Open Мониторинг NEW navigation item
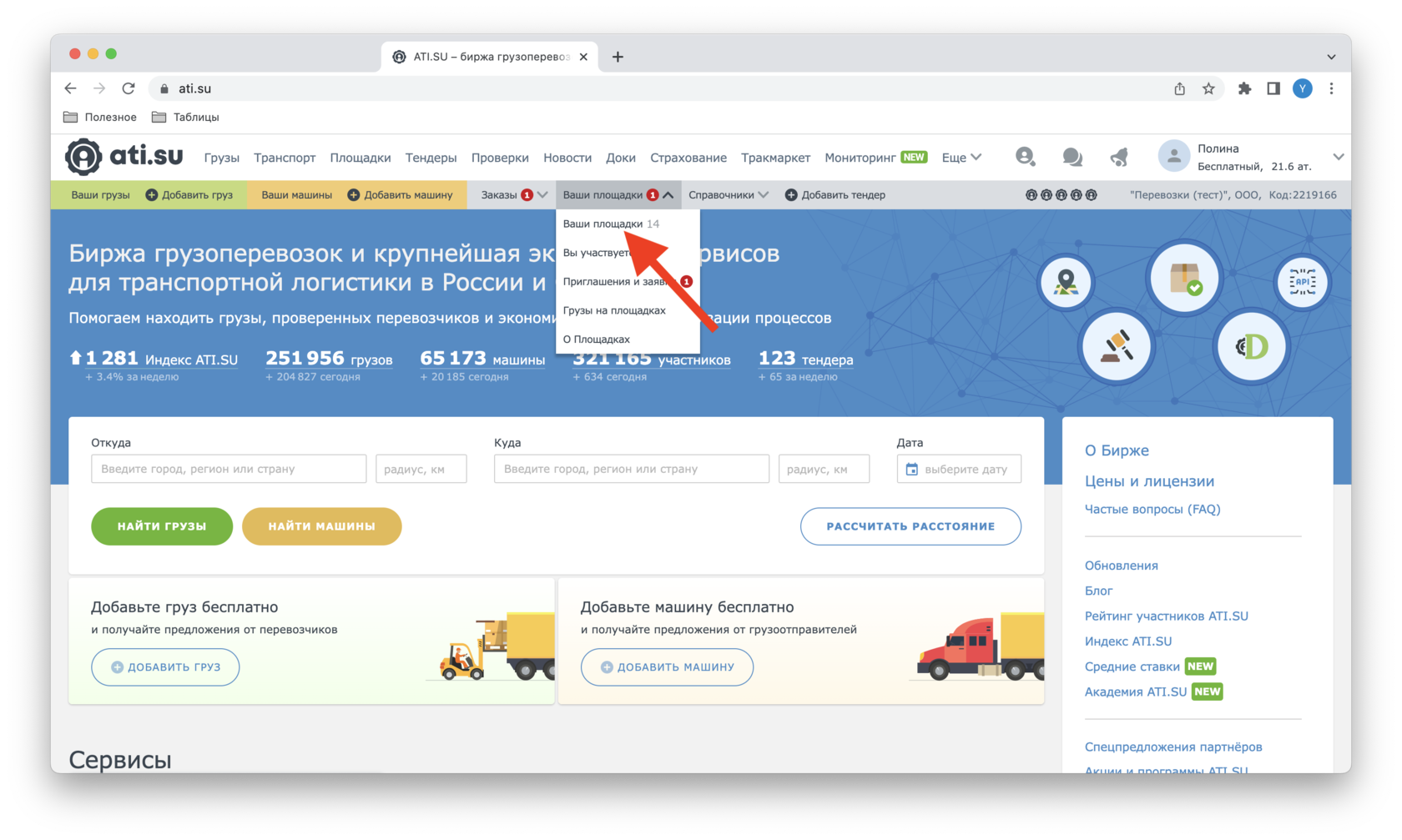1402x840 pixels. coord(875,158)
